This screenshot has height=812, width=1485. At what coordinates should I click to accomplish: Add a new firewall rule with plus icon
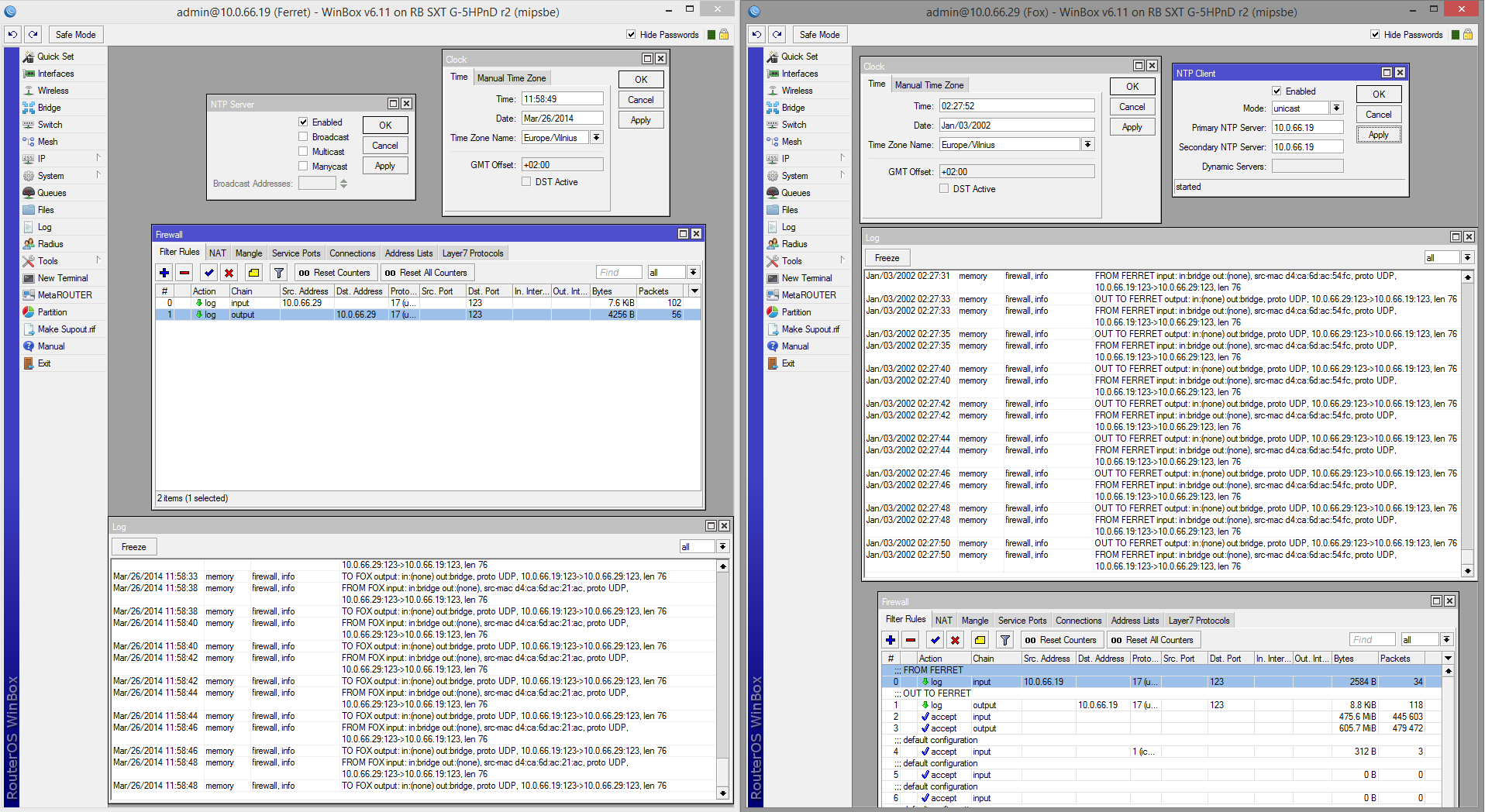click(x=164, y=273)
